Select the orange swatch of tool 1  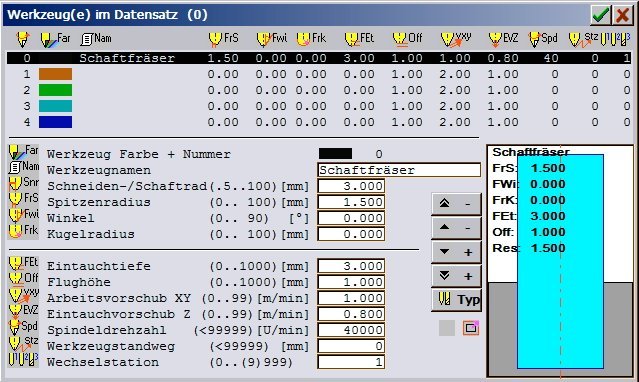pos(55,74)
